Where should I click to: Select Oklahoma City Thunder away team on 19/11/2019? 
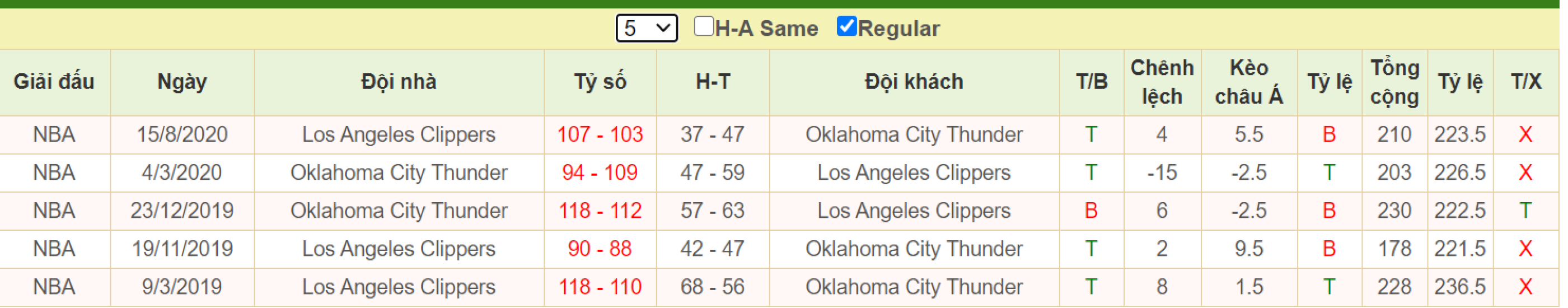(x=914, y=249)
